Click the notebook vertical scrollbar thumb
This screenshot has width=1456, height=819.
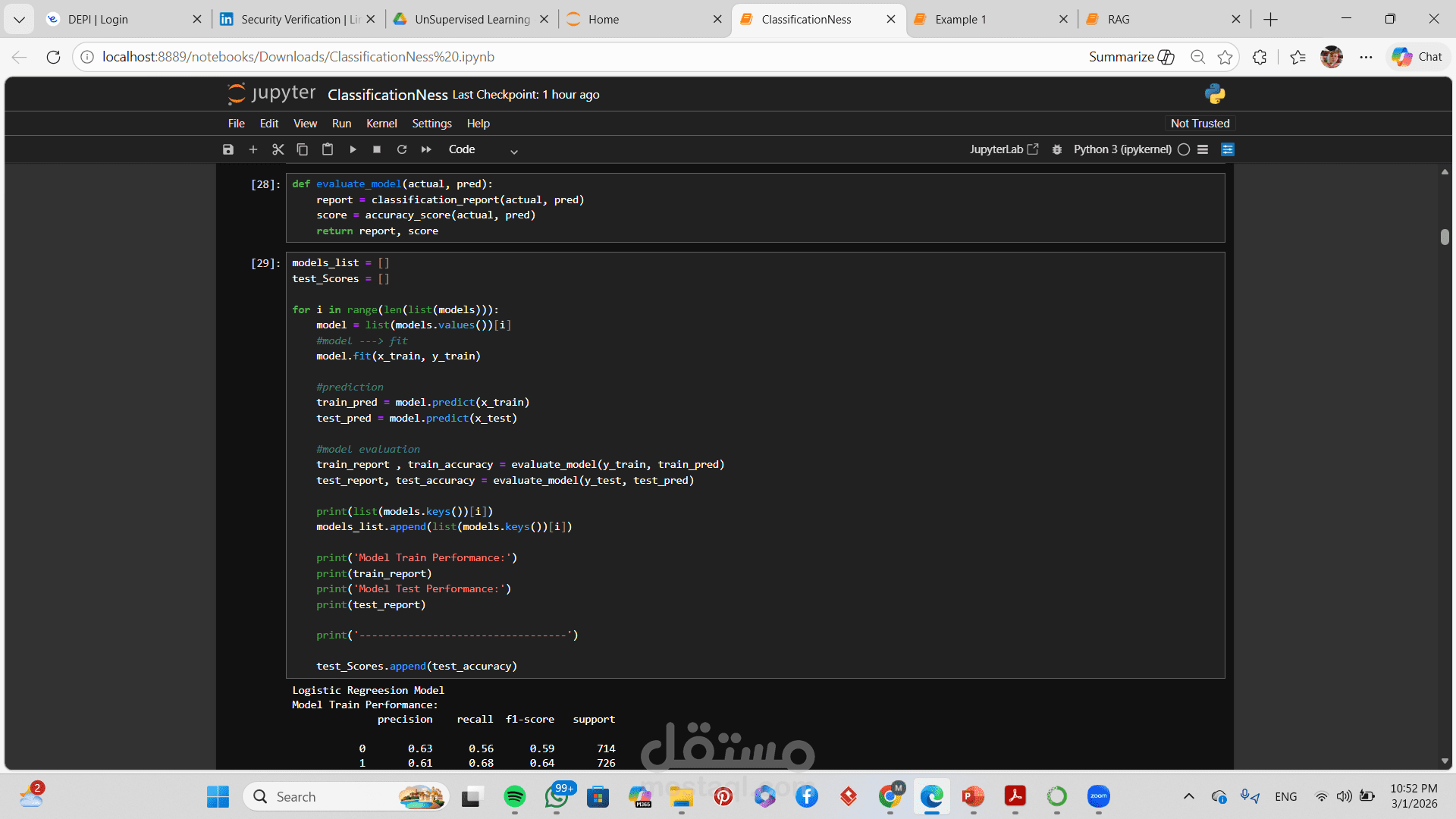pos(1445,237)
